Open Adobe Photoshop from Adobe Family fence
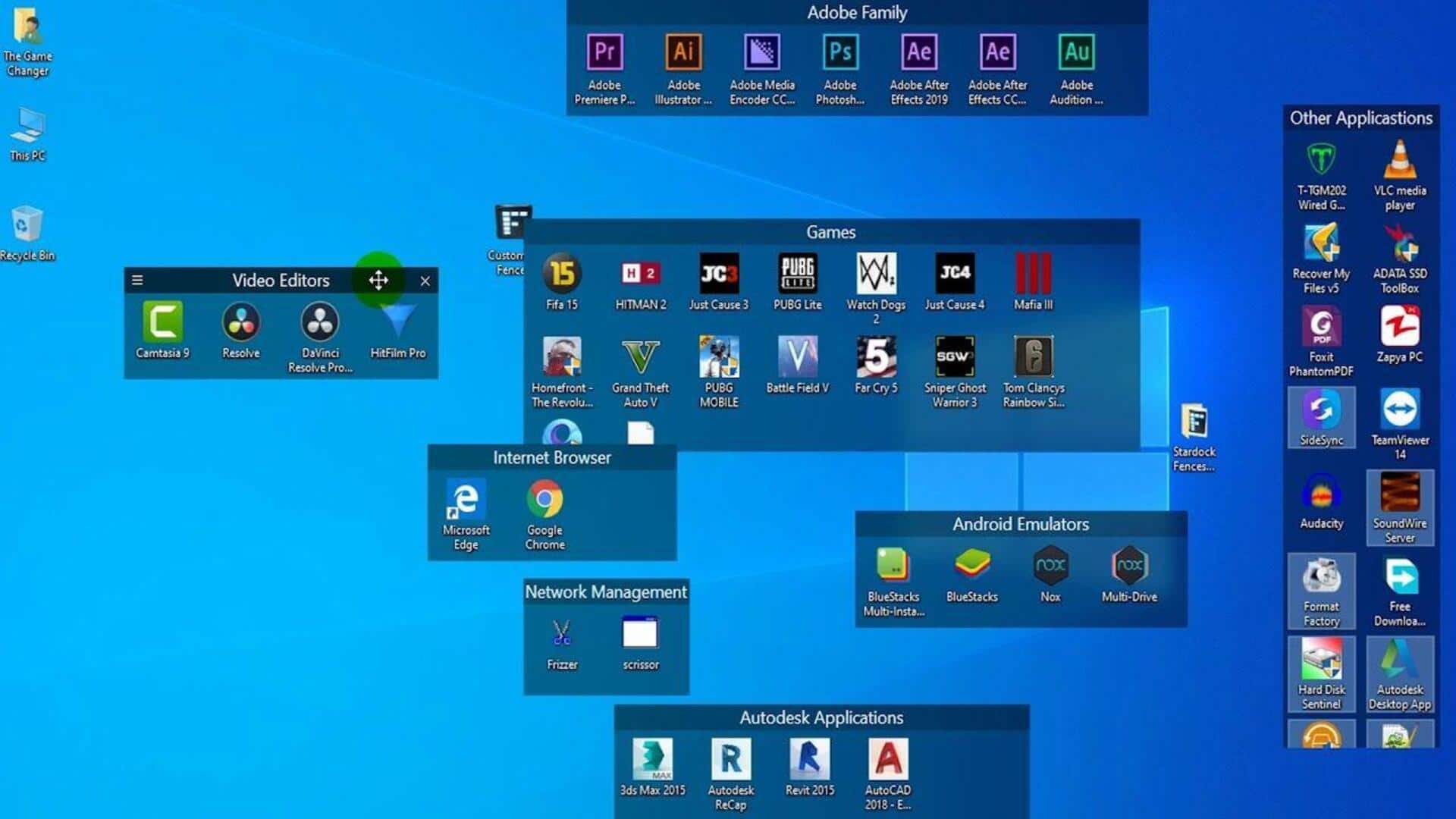This screenshot has height=819, width=1456. point(839,53)
